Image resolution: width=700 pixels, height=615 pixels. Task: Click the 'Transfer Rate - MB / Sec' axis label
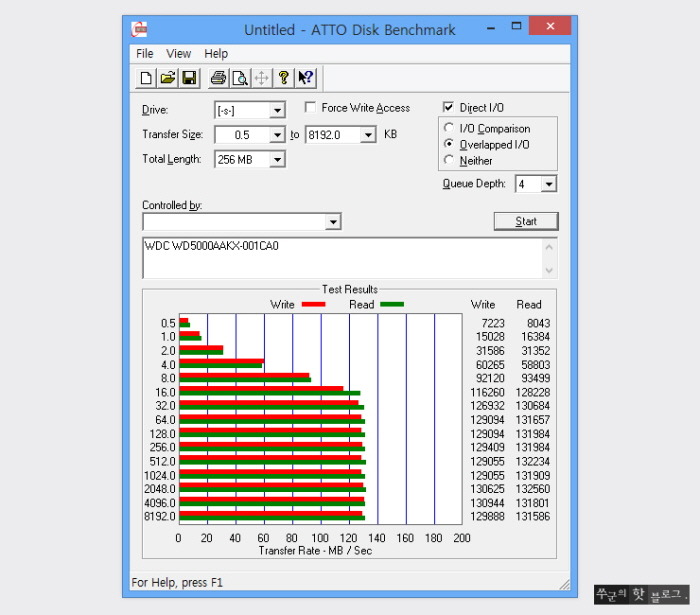click(315, 551)
